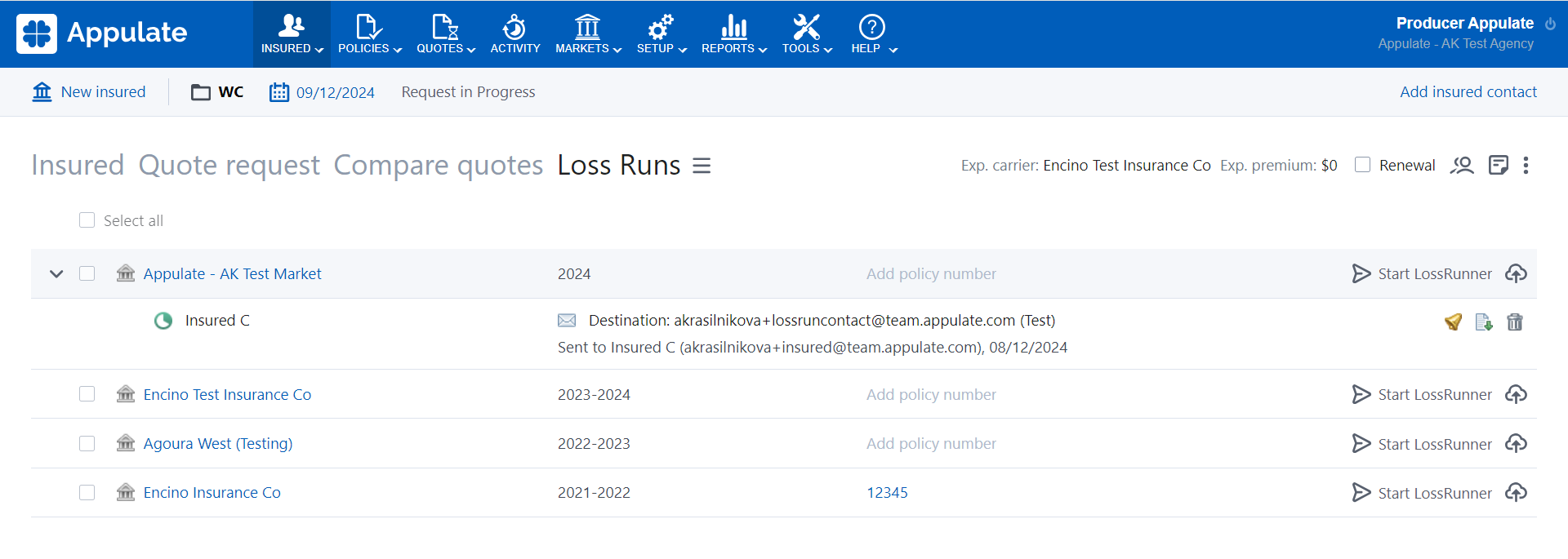Click the power logout icon
1568x559 pixels.
pos(1550,24)
